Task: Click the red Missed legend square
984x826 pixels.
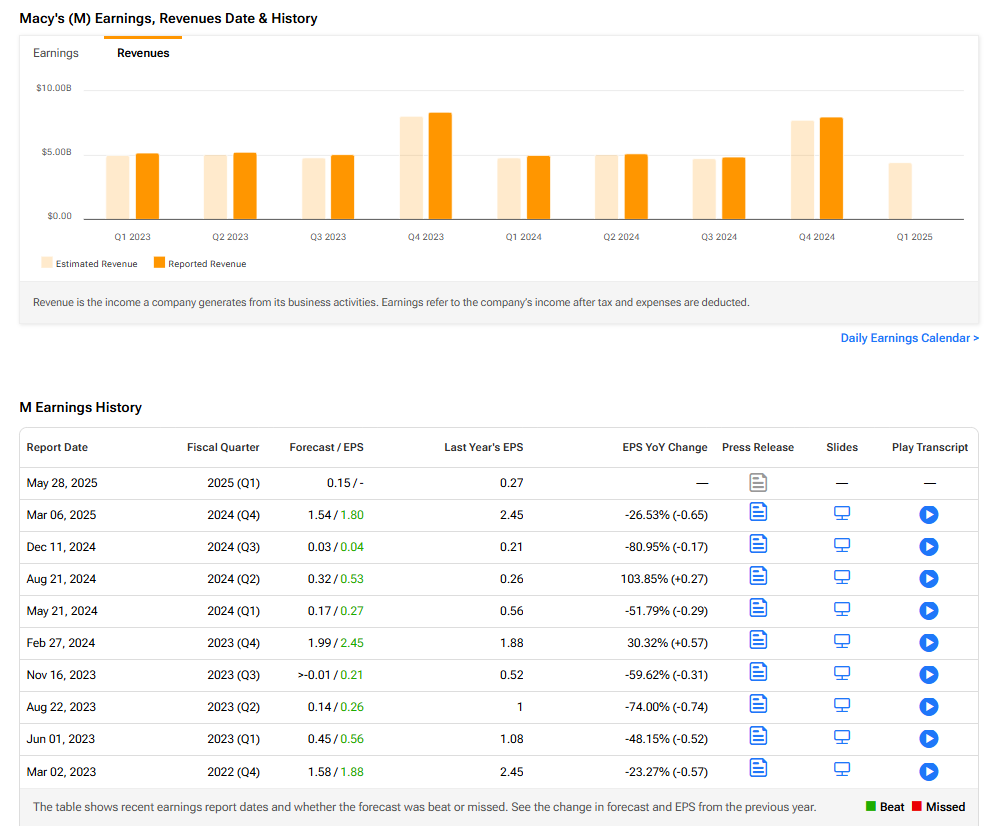Action: pos(916,806)
